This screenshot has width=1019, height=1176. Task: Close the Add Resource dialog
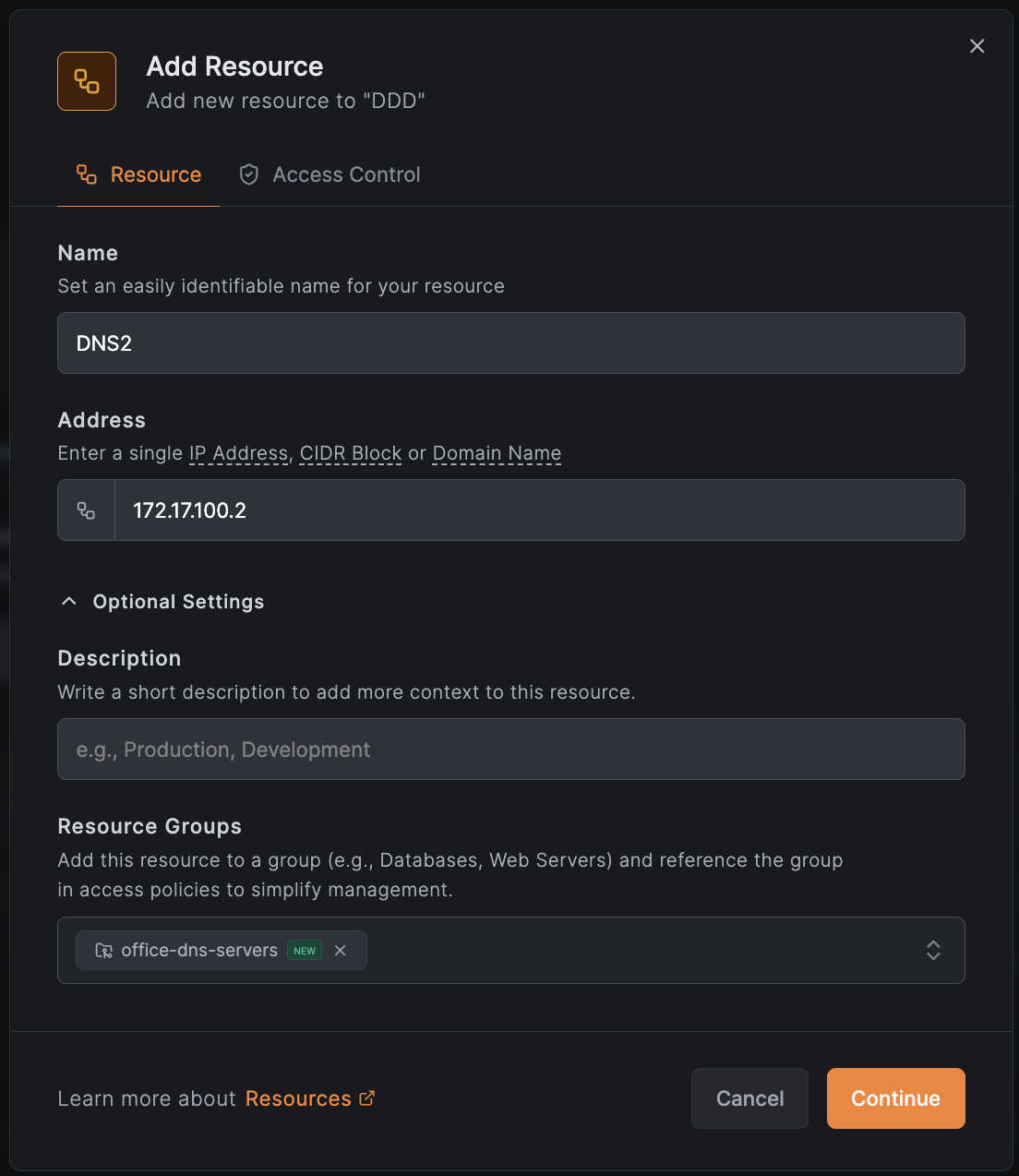[977, 46]
